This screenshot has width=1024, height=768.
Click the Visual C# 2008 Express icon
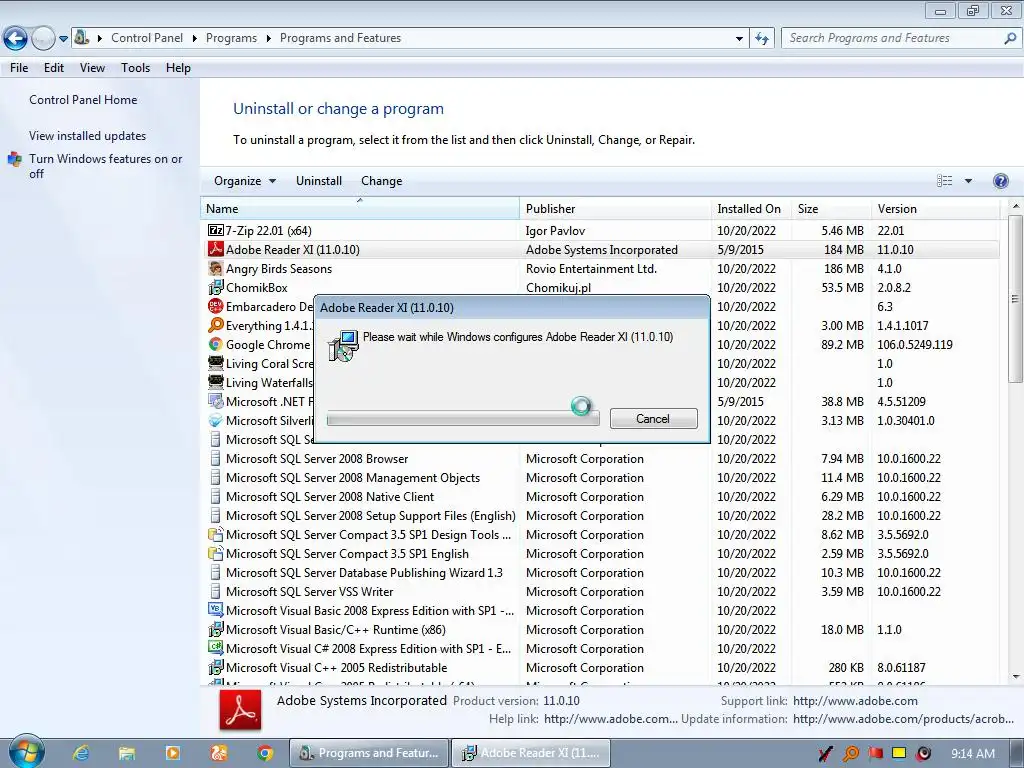(x=216, y=648)
